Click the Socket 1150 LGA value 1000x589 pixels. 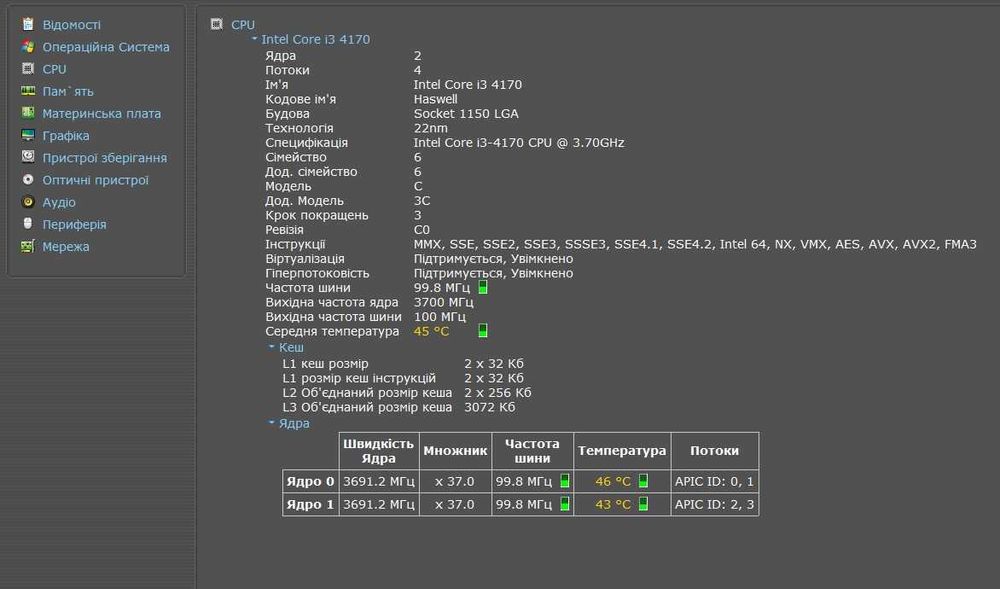point(466,113)
